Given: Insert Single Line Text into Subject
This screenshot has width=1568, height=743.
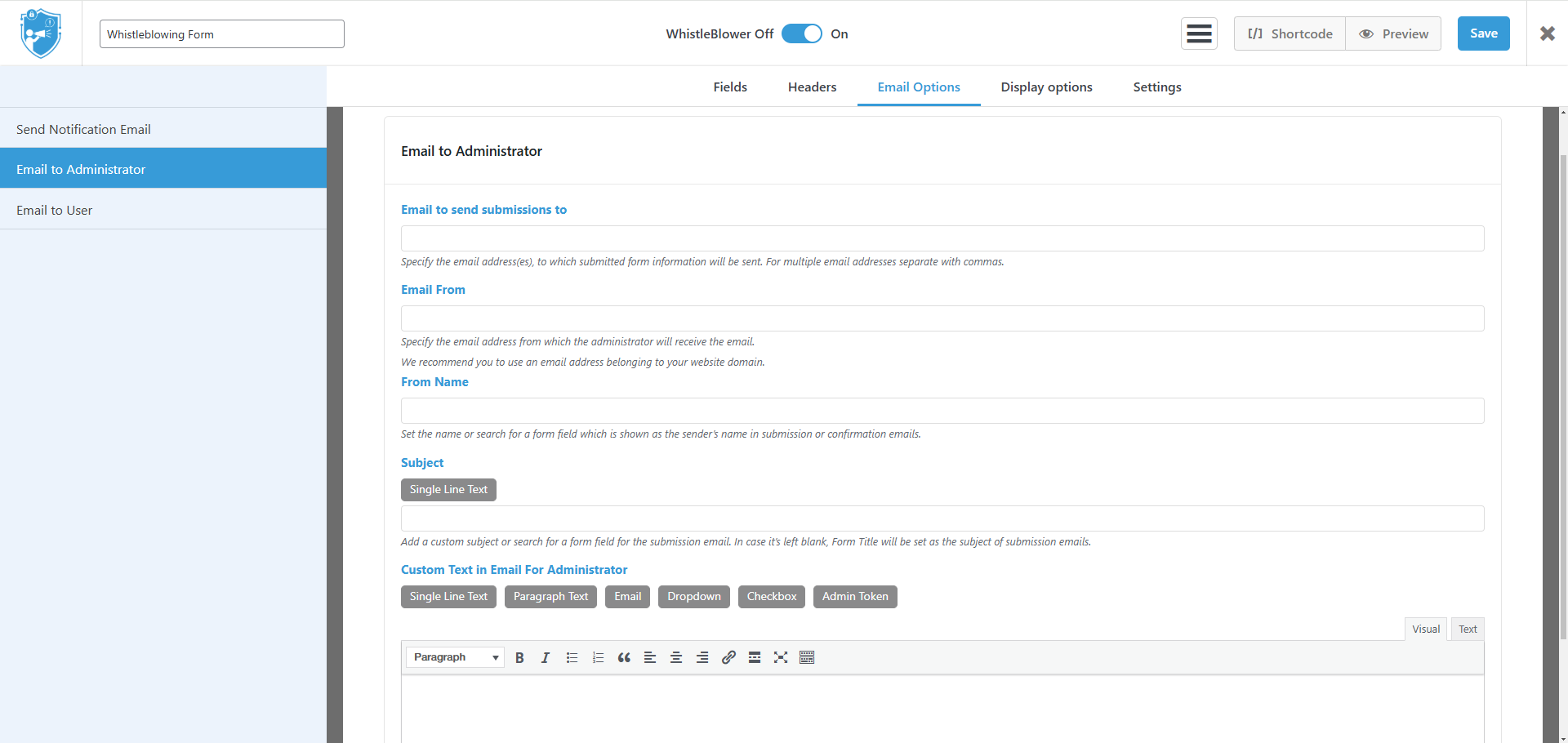Looking at the screenshot, I should (x=448, y=490).
